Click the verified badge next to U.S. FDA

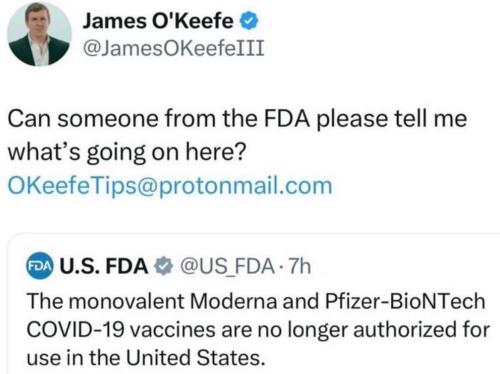(163, 266)
